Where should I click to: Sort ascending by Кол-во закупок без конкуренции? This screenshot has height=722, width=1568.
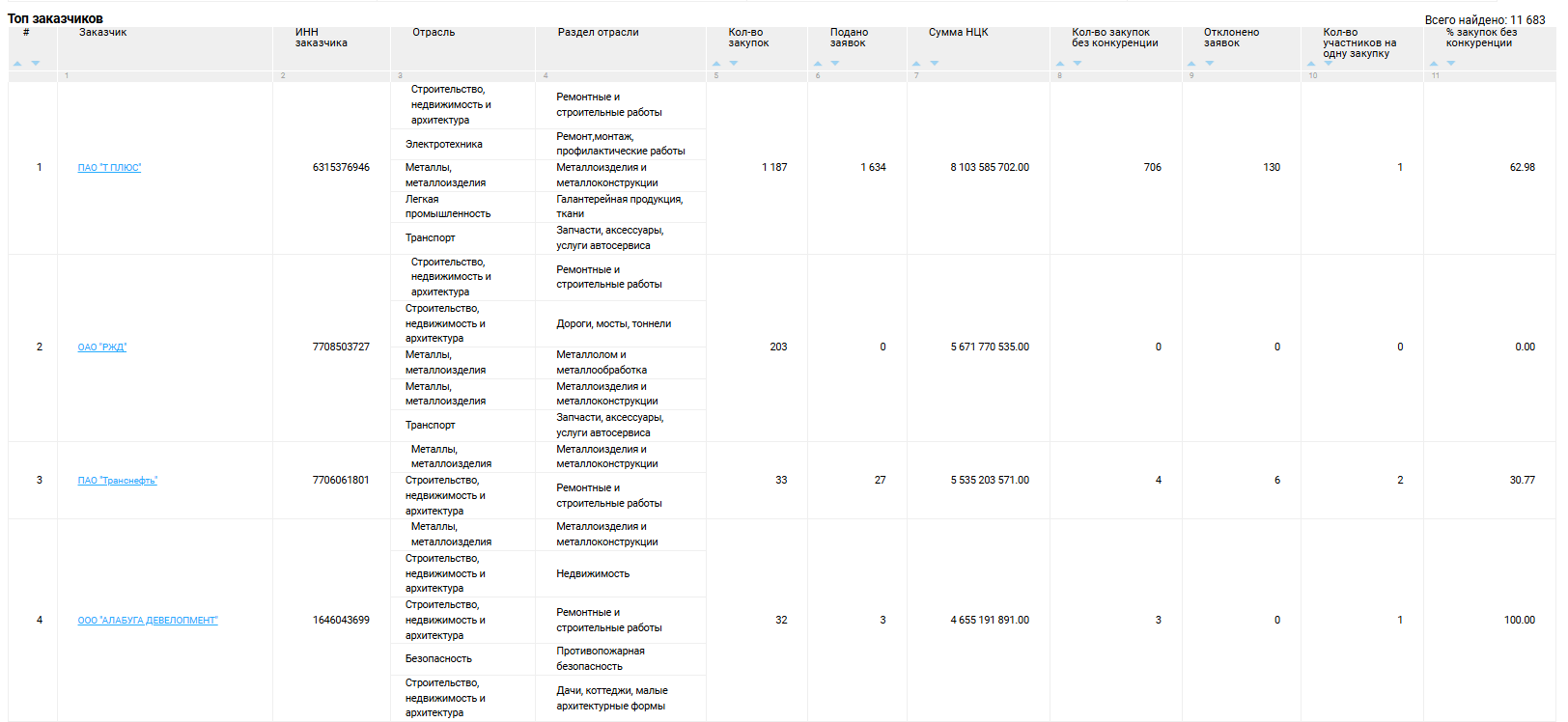click(x=1060, y=64)
